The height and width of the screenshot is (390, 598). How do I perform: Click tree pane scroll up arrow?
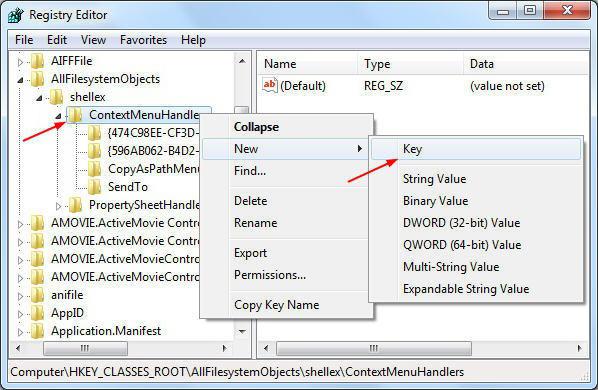pyautogui.click(x=242, y=61)
